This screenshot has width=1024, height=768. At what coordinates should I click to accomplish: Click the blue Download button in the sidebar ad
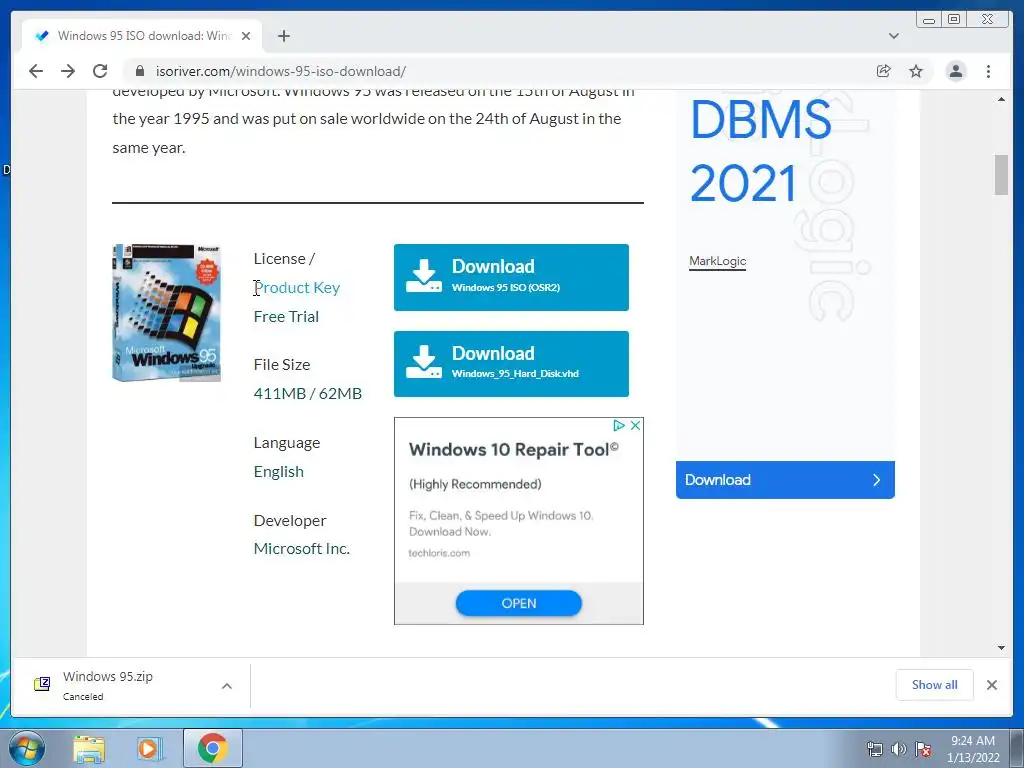[x=785, y=480]
